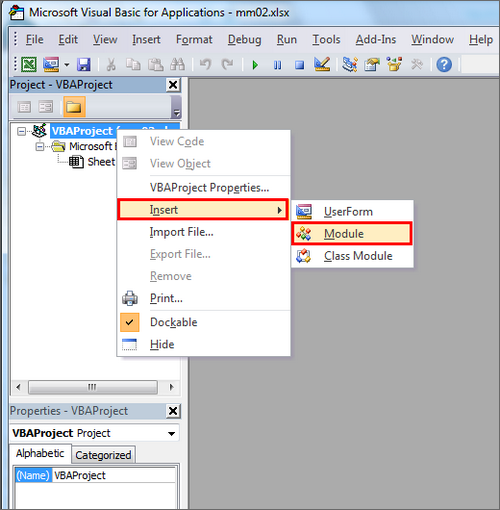Choose Hide in context menu
Image resolution: width=500 pixels, height=510 pixels.
(204, 344)
